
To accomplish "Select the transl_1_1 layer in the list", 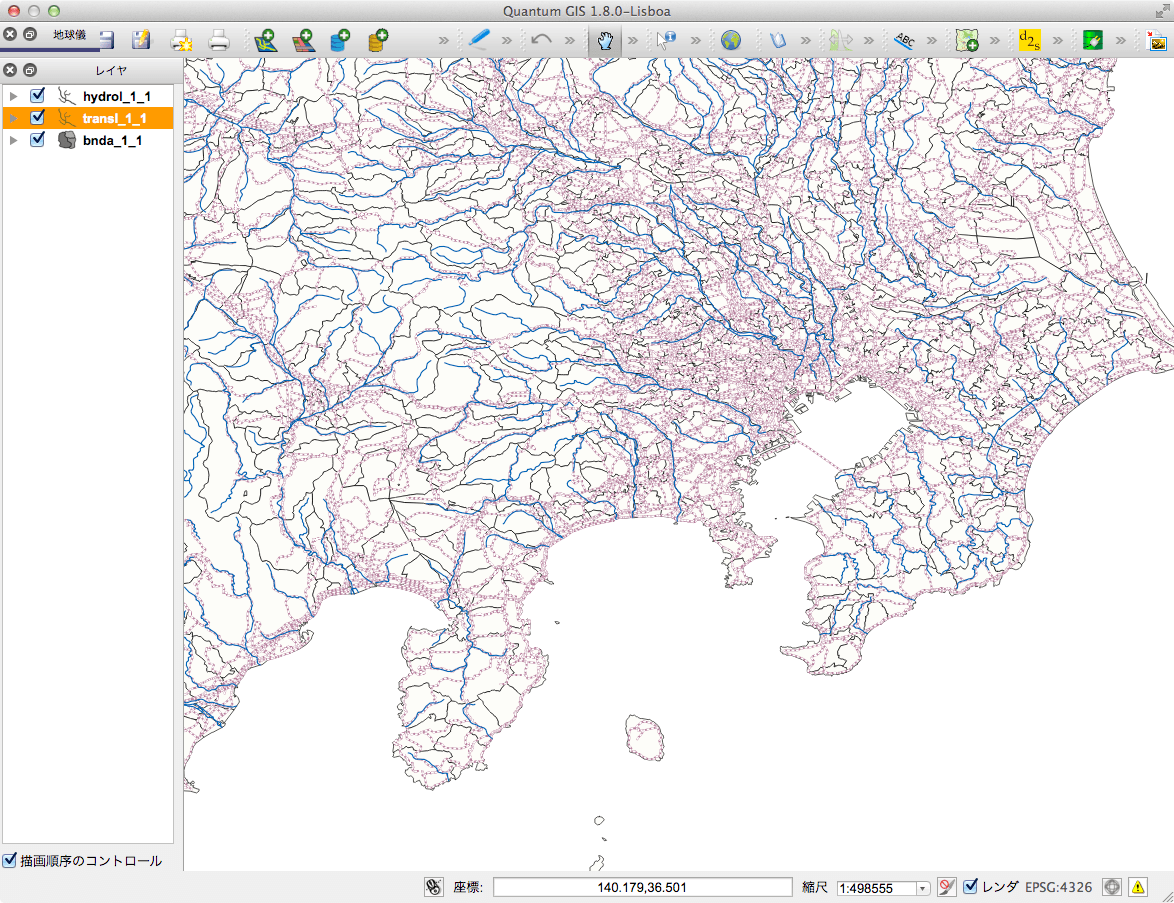I will click(115, 118).
